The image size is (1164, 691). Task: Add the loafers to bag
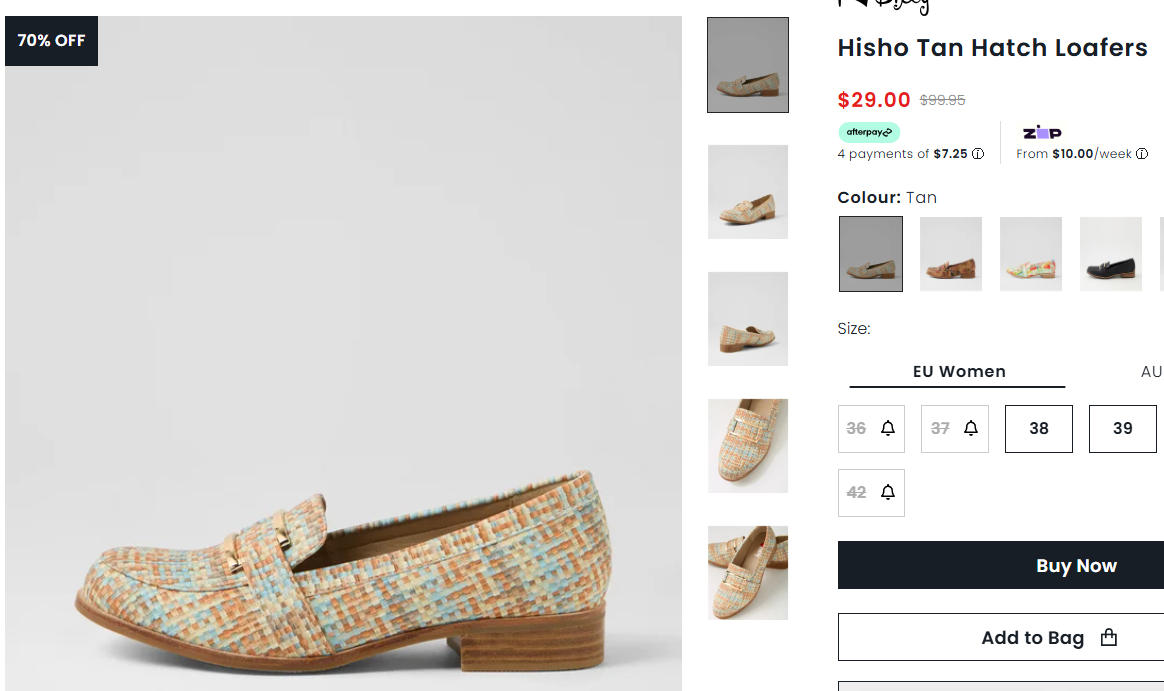click(1032, 637)
